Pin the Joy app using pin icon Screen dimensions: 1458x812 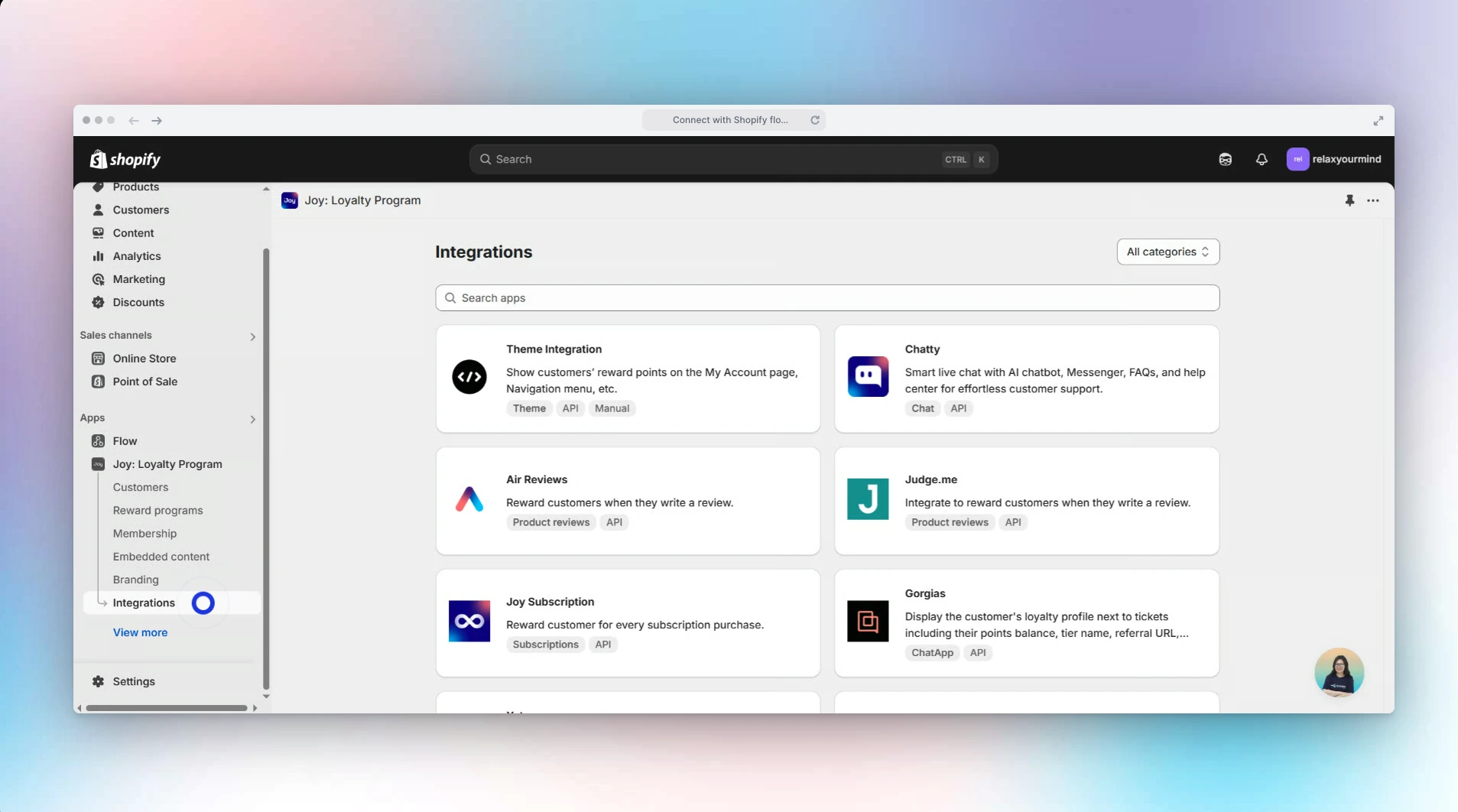[1349, 200]
